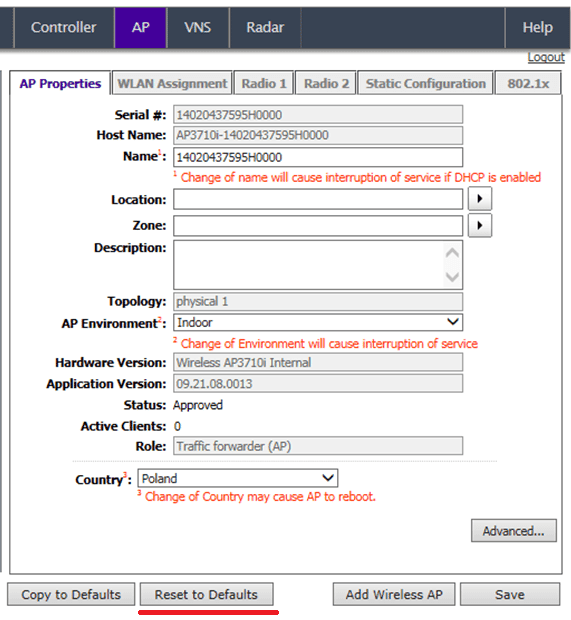Click the arrow button next to Location
Screen dimensions: 571x620
(480, 198)
